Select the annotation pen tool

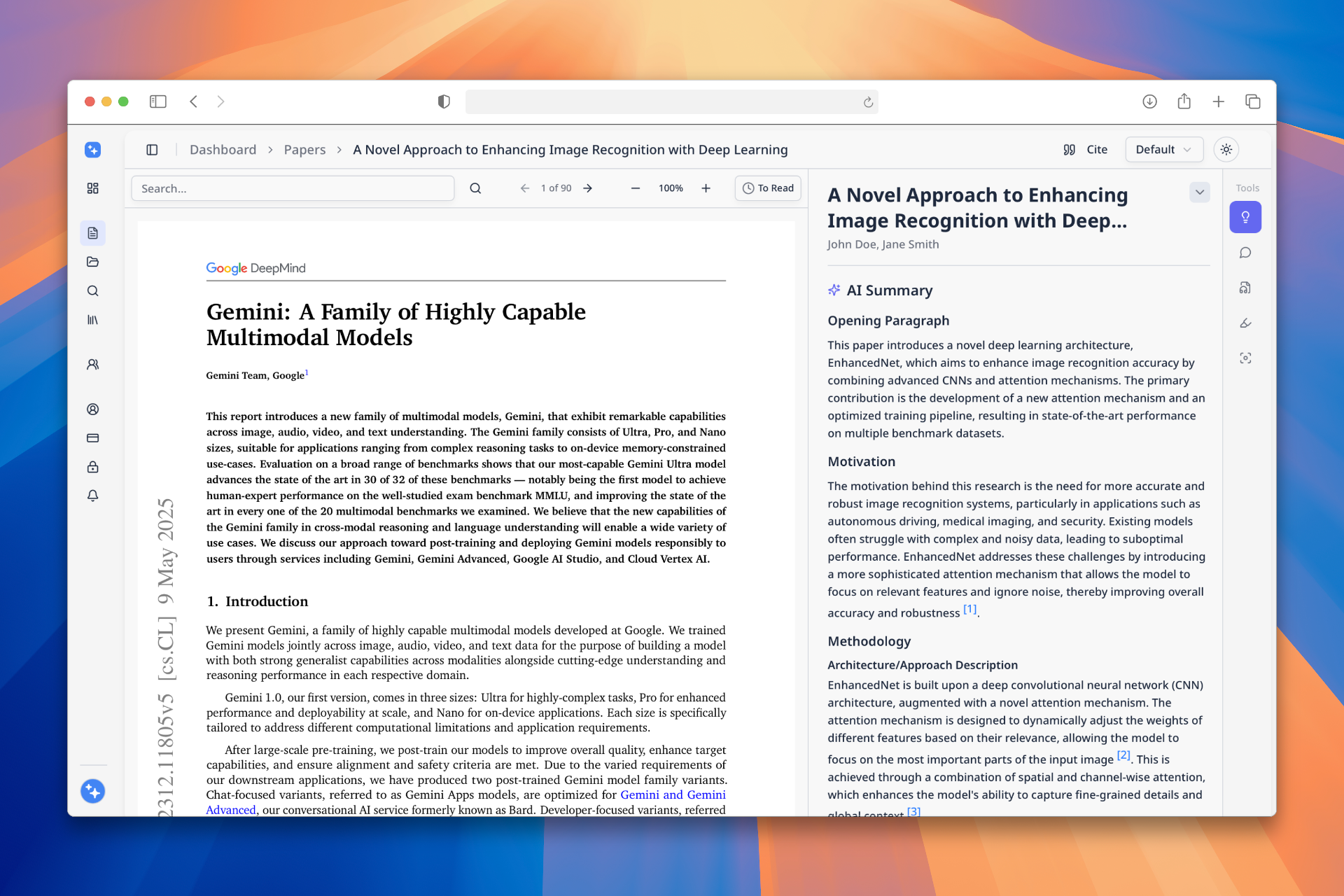tap(1246, 323)
